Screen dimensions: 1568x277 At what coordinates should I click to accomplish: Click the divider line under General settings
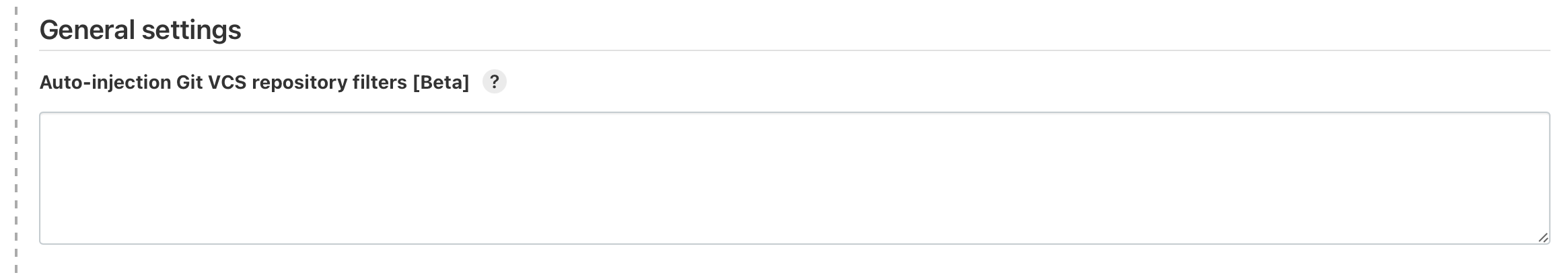point(795,50)
